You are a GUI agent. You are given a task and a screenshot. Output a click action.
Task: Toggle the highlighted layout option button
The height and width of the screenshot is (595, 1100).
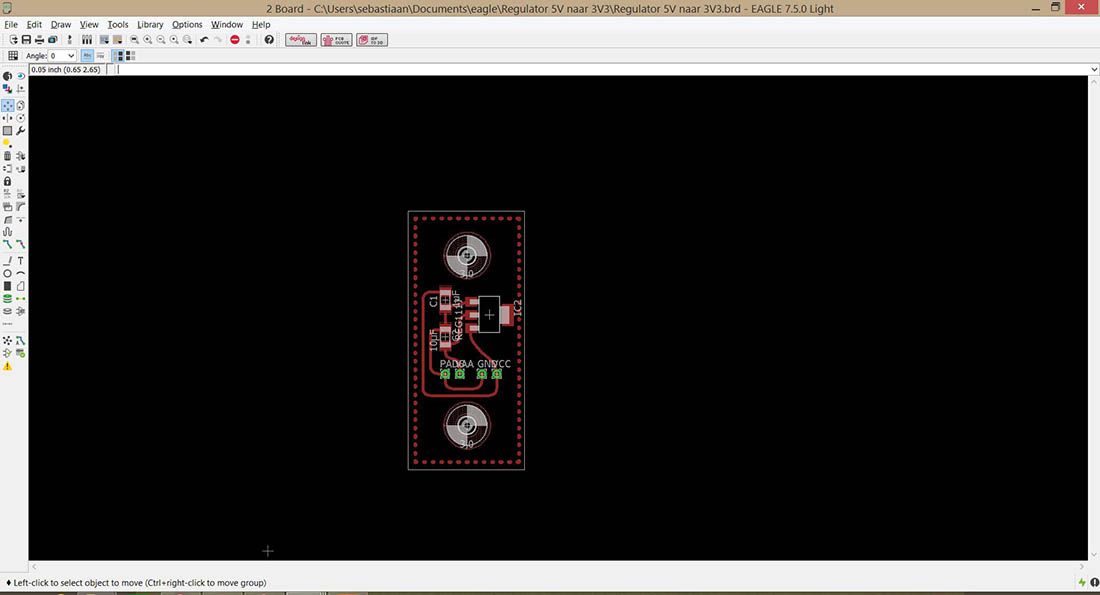tap(117, 55)
